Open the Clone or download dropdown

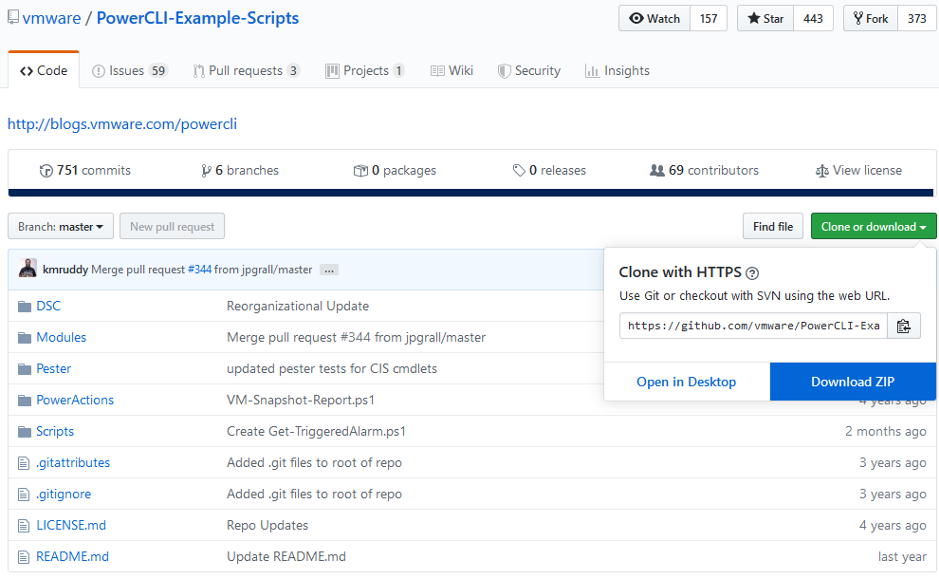(x=873, y=226)
